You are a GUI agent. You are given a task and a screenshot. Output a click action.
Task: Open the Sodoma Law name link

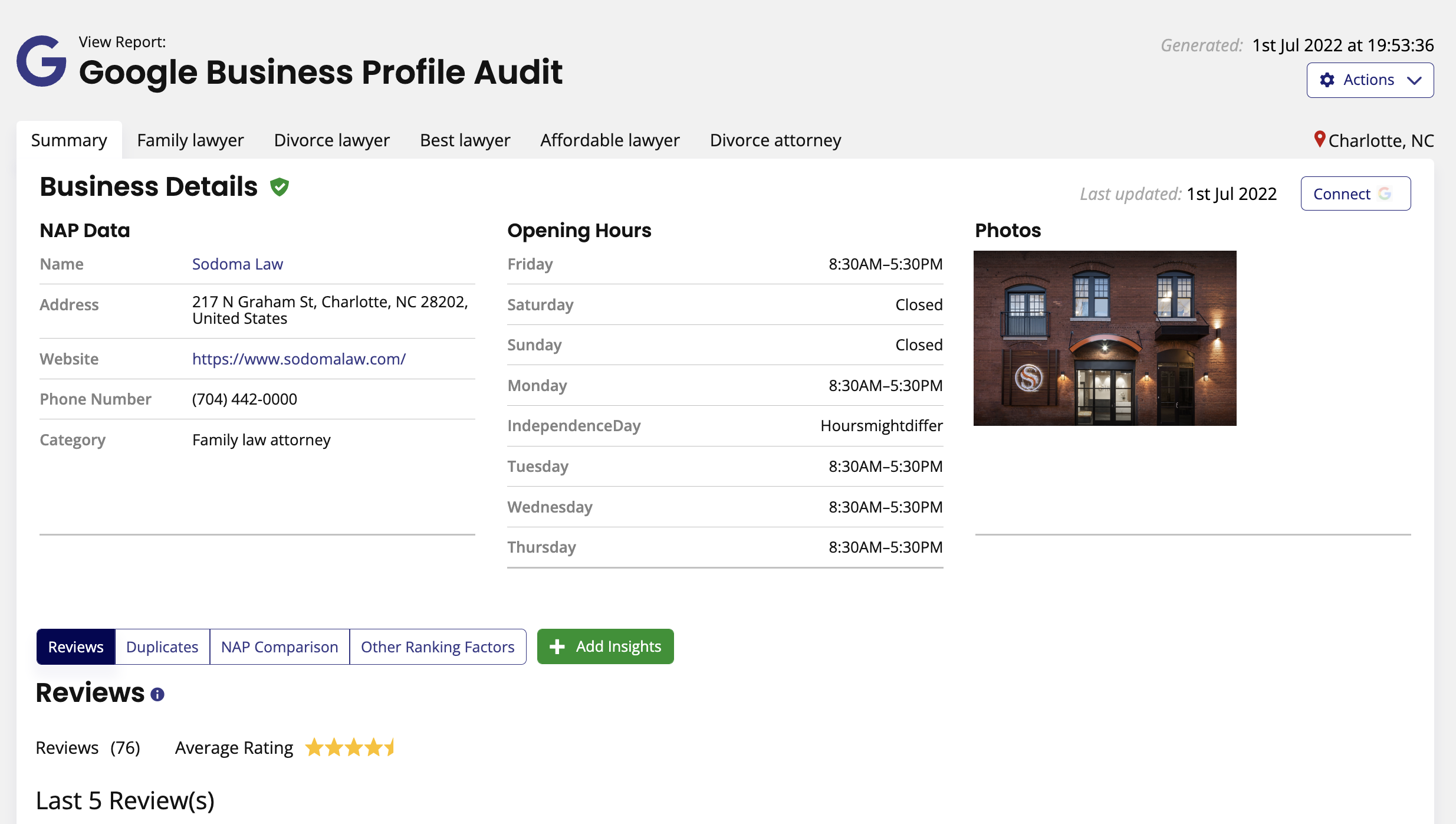pyautogui.click(x=238, y=264)
